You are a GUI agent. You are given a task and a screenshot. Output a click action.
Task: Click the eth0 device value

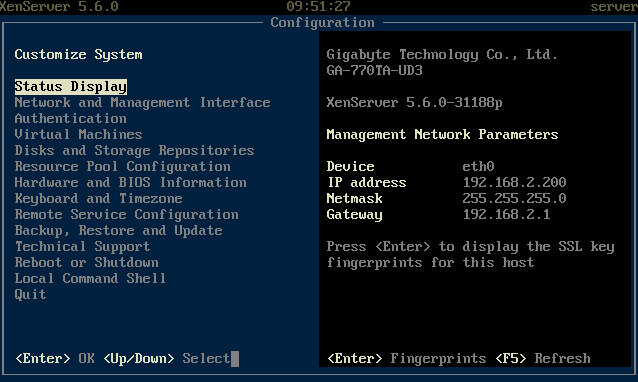tap(478, 166)
